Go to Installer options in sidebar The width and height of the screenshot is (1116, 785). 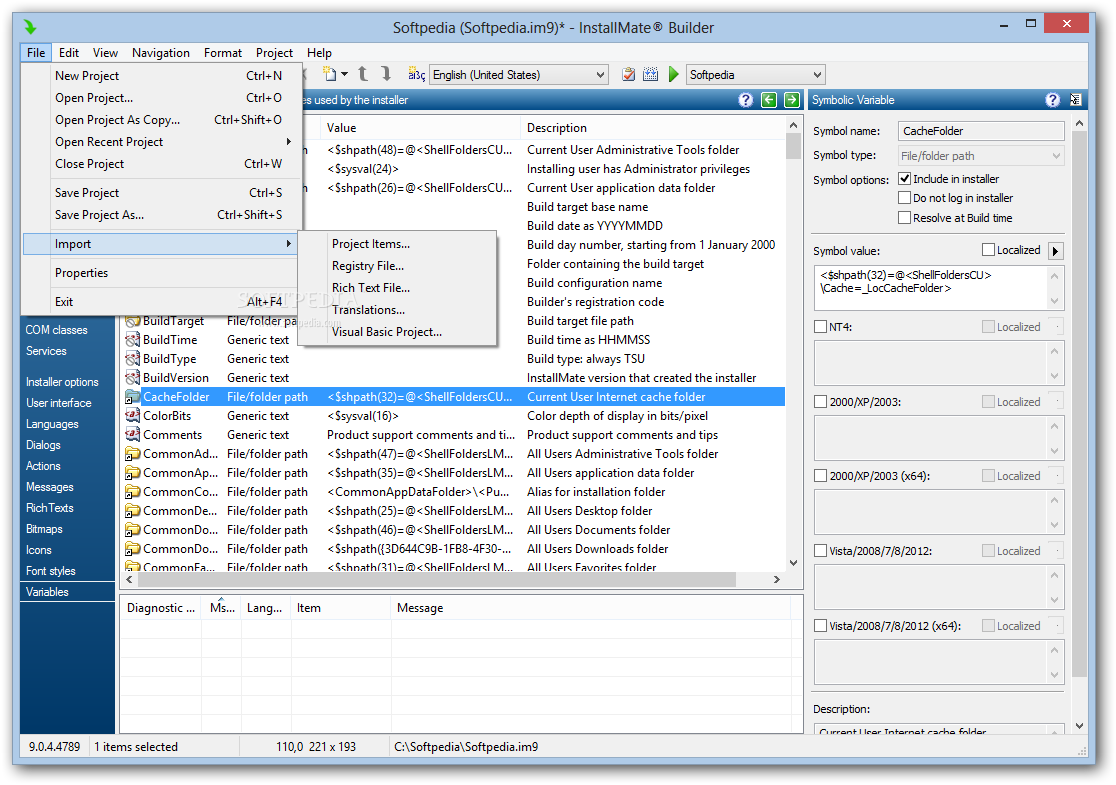pos(63,382)
